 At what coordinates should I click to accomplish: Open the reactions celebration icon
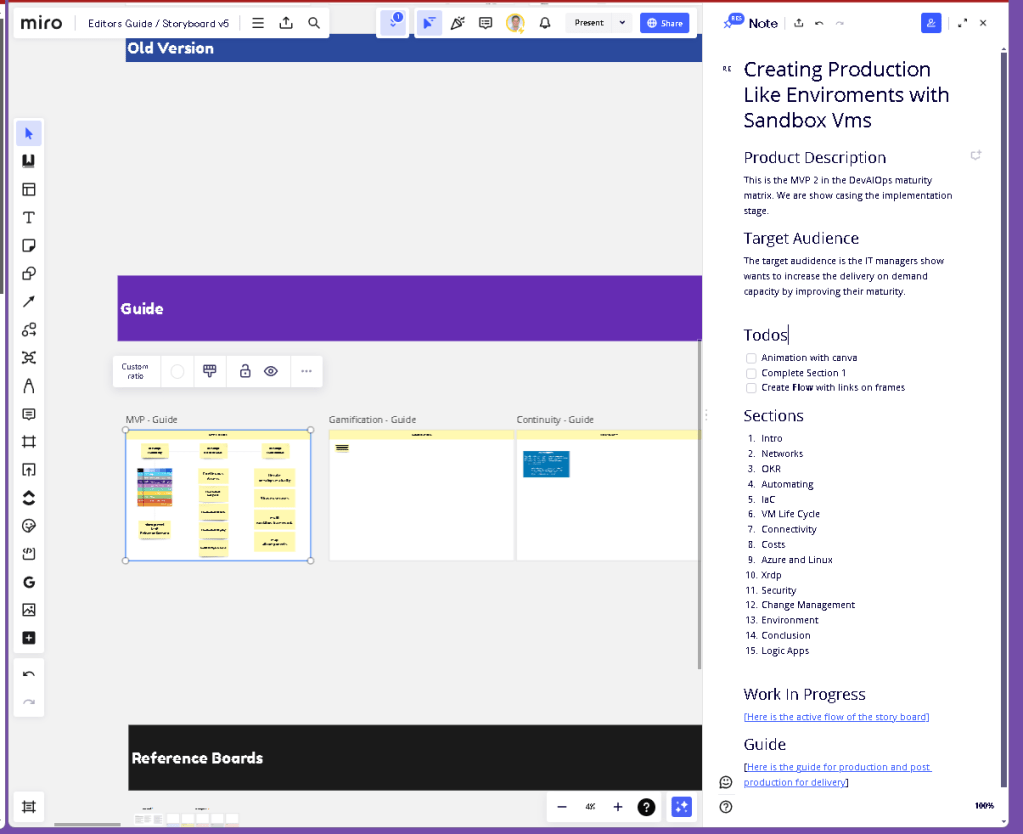457,23
